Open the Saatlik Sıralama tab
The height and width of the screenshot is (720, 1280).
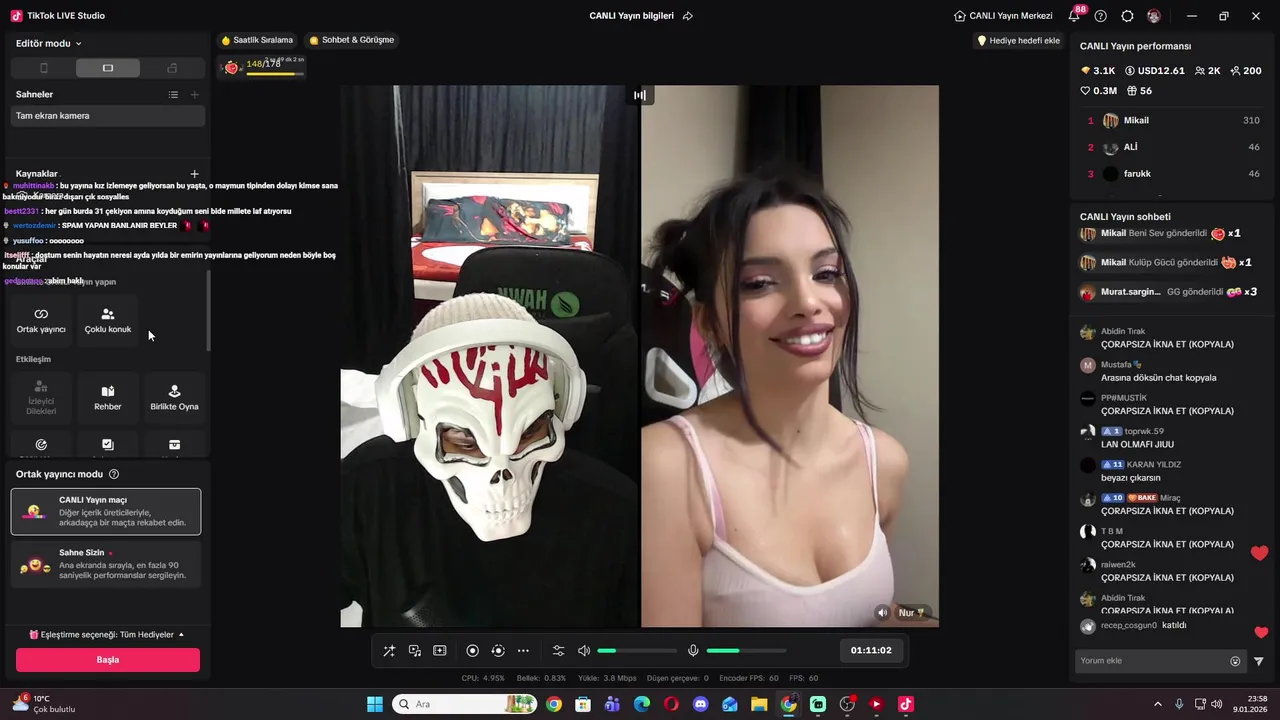click(x=257, y=41)
